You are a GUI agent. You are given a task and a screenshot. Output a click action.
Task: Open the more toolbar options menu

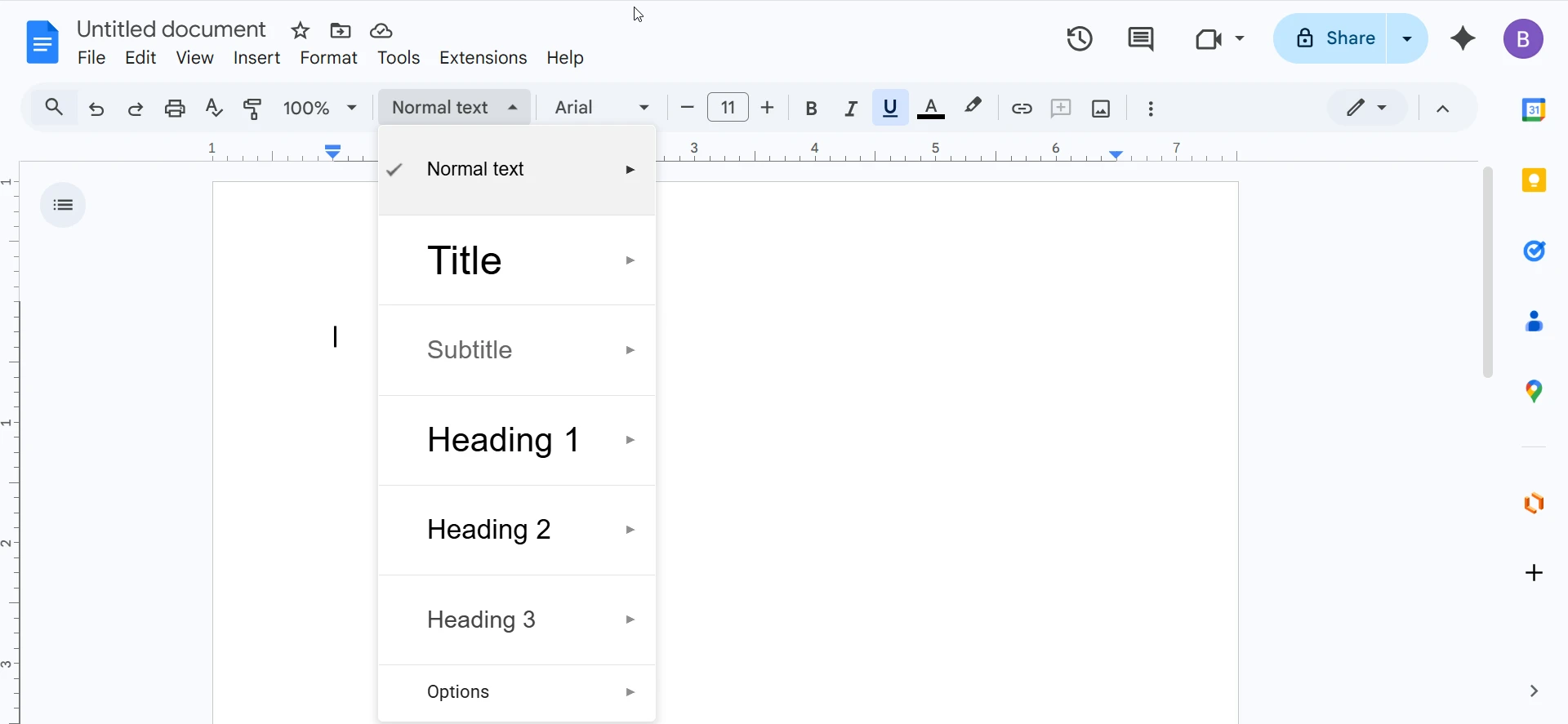(1151, 109)
